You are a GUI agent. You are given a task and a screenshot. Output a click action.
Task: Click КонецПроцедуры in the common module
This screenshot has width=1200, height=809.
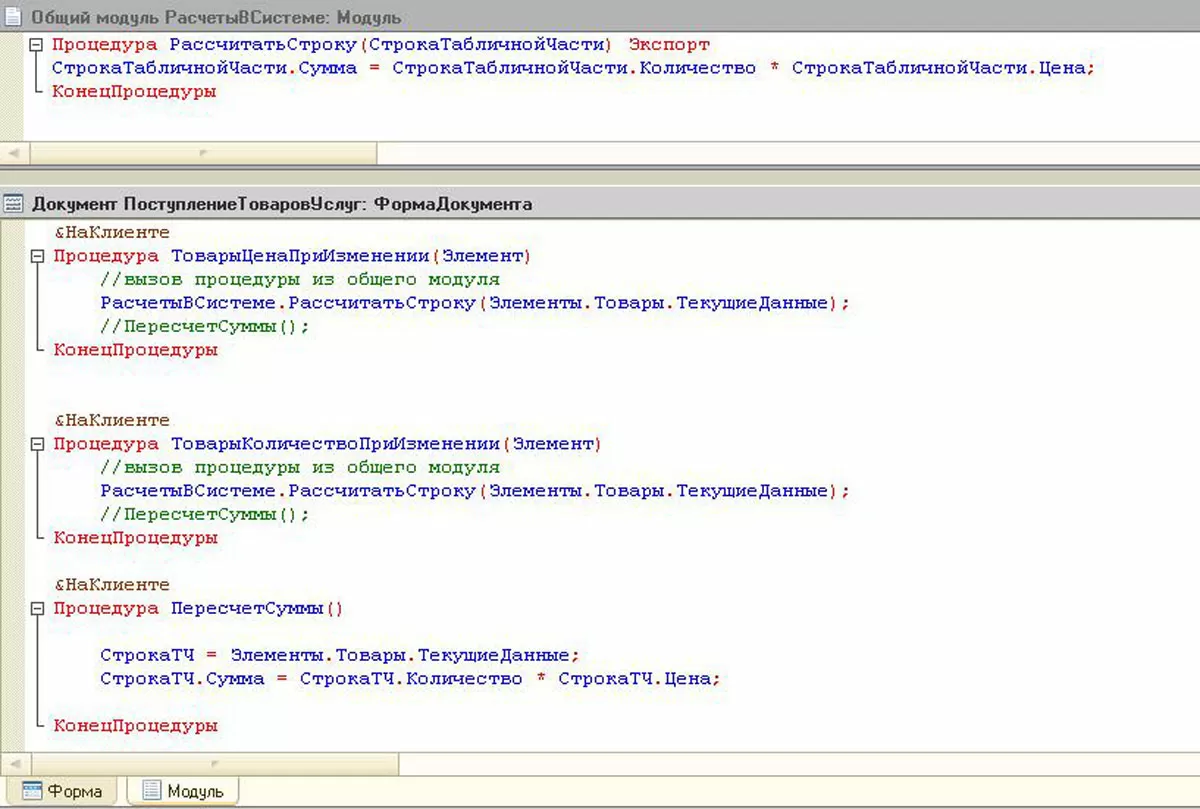(x=134, y=91)
